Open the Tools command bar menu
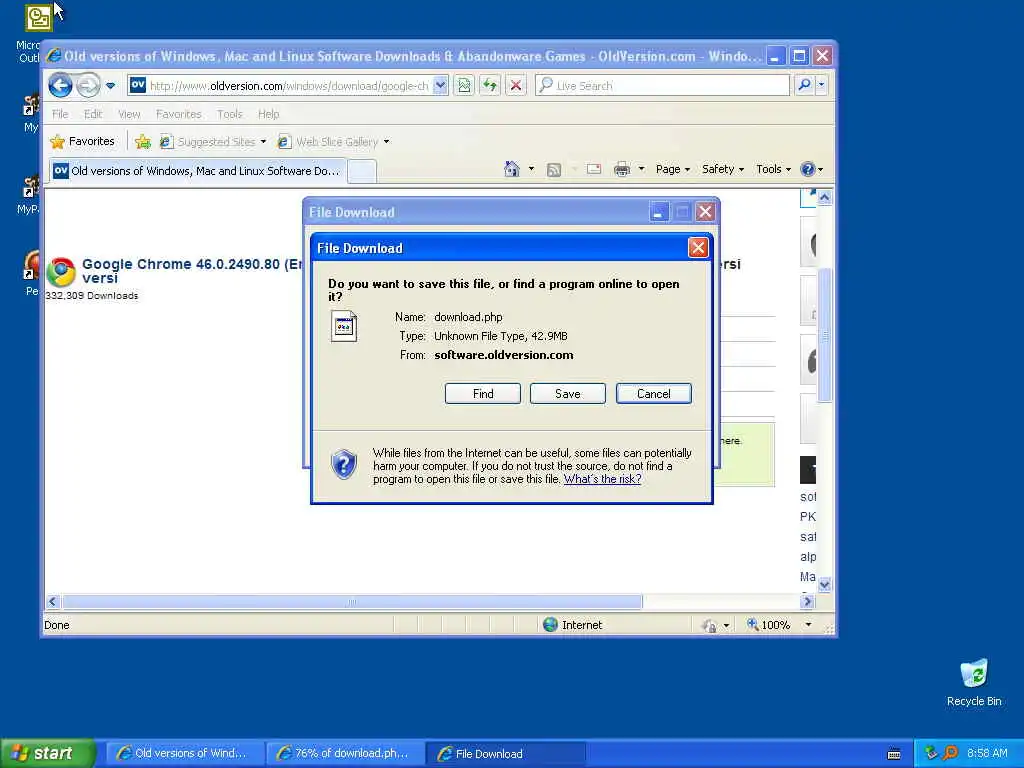 coord(773,169)
